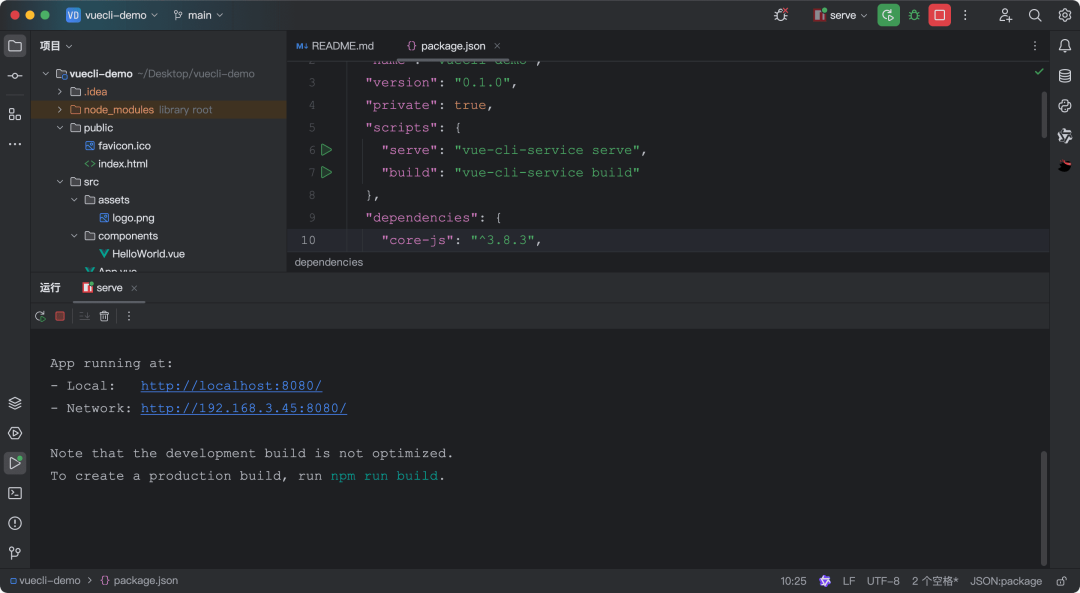Close the serve run tab
The height and width of the screenshot is (593, 1080).
click(x=134, y=288)
